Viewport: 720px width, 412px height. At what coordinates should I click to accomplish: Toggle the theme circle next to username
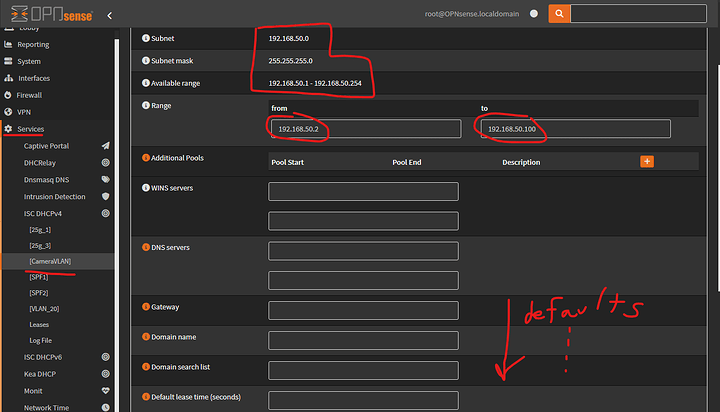pos(534,14)
